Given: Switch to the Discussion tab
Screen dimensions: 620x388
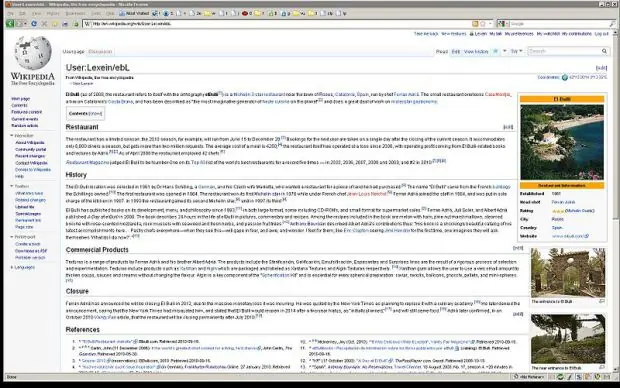Looking at the screenshot, I should point(100,51).
